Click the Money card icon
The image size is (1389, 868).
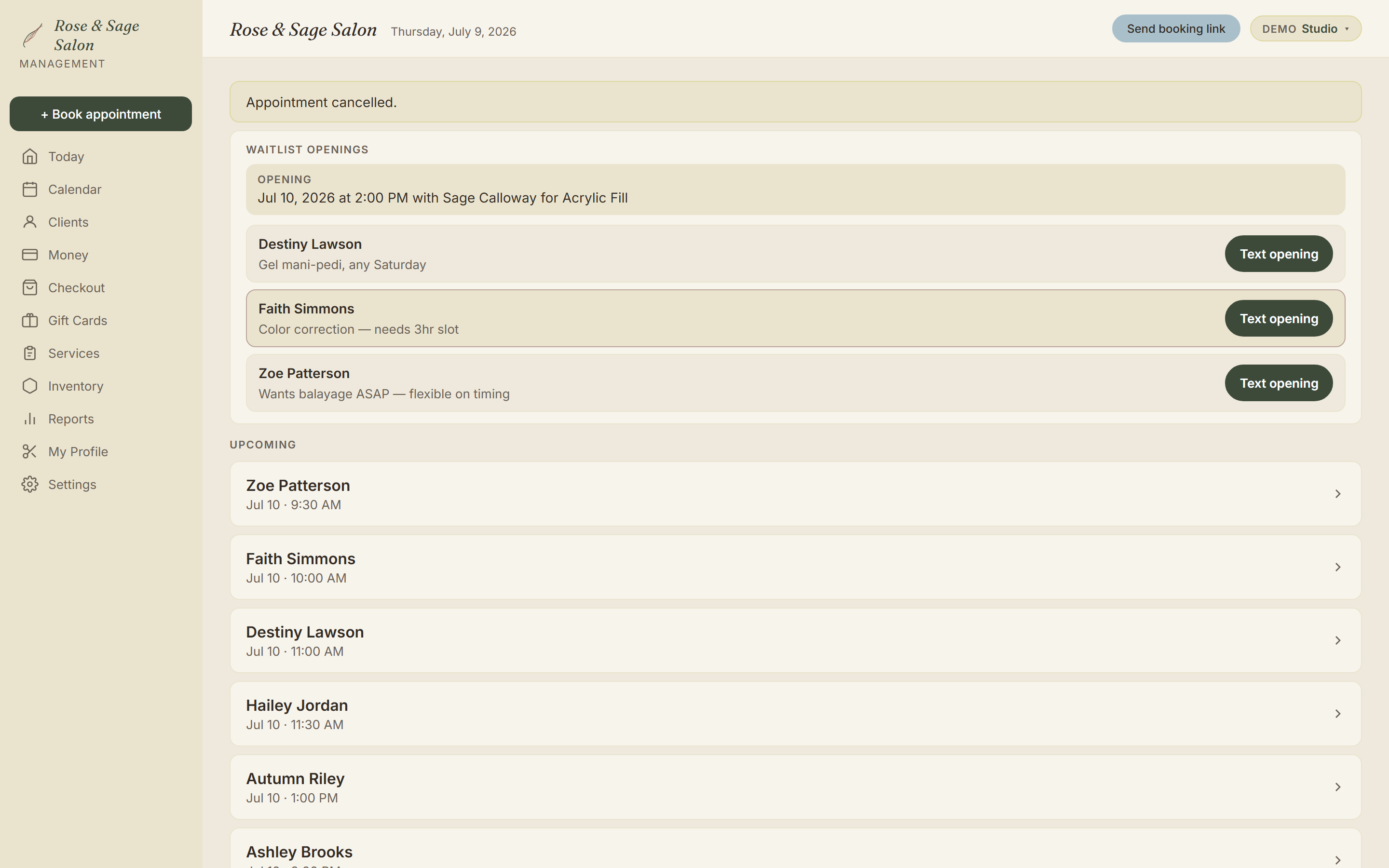point(30,254)
